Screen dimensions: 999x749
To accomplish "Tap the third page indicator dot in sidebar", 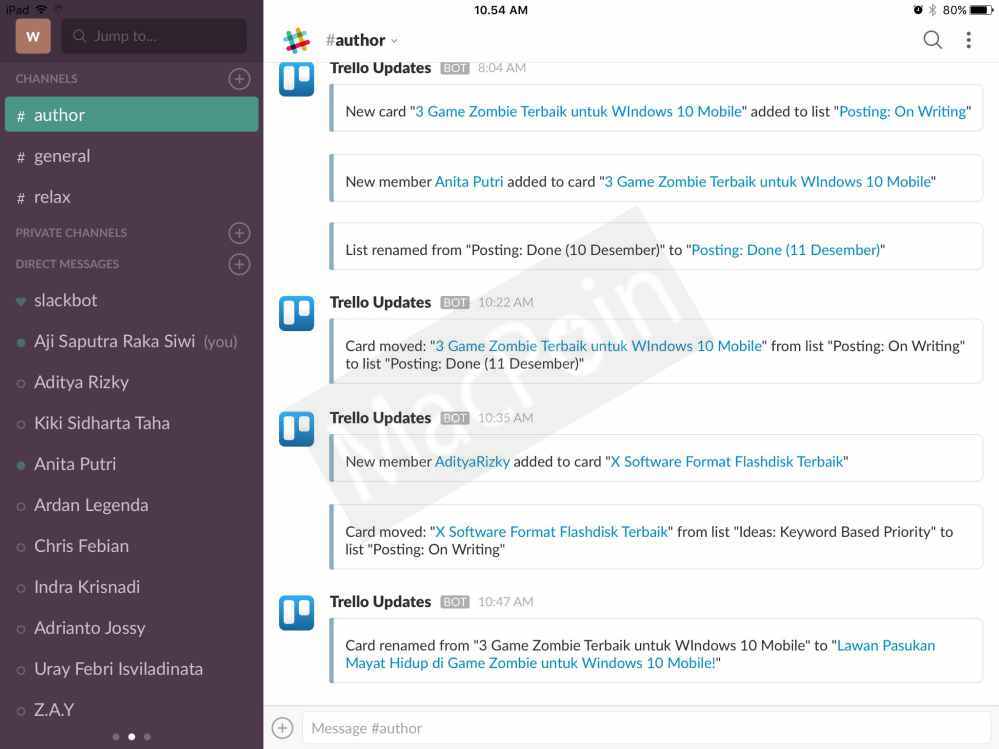I will [147, 737].
